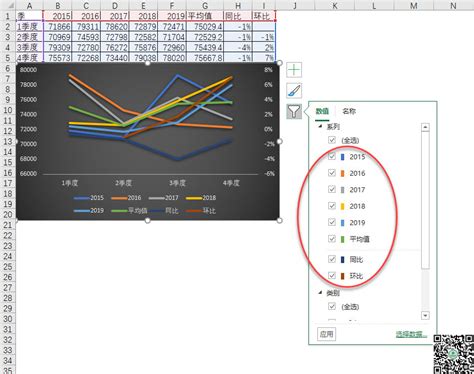Image resolution: width=474 pixels, height=374 pixels.
Task: Toggle the series (全选) checkbox
Action: (332, 140)
